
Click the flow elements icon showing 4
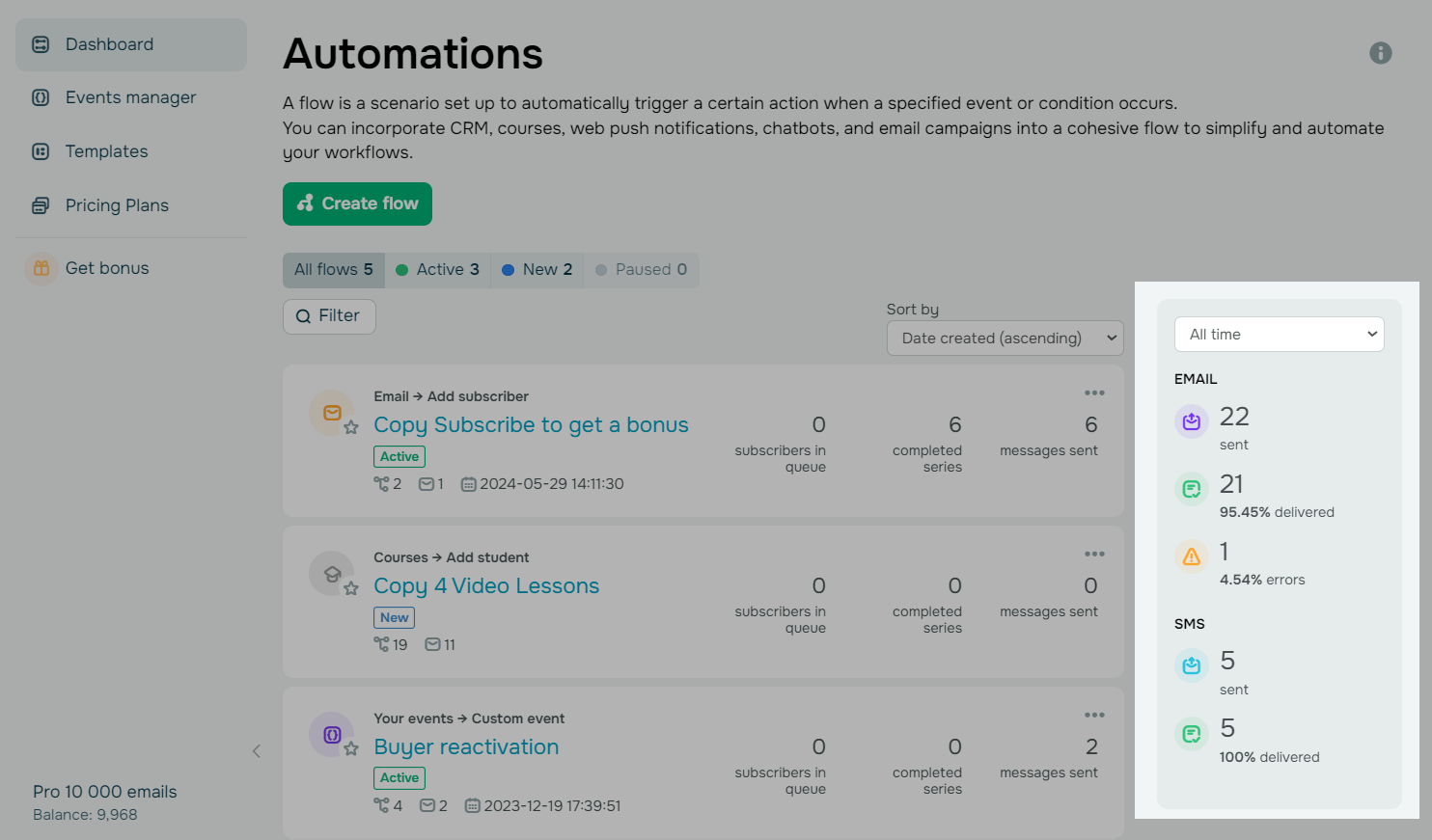point(382,806)
